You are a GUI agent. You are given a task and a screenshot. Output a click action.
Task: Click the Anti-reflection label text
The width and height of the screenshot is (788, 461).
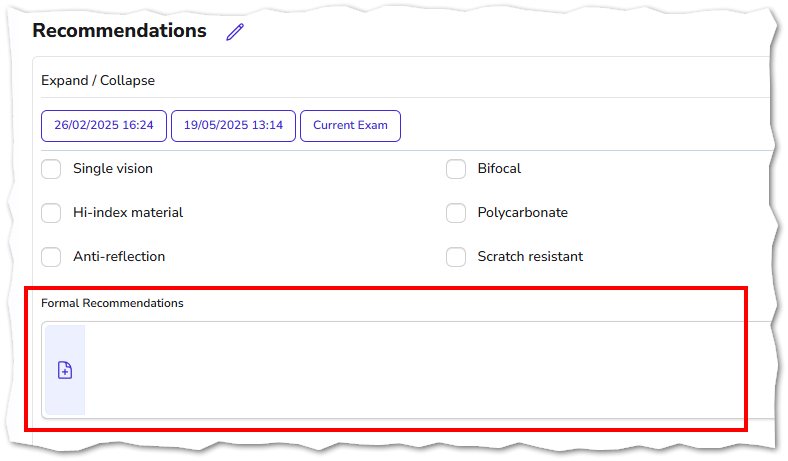point(119,256)
